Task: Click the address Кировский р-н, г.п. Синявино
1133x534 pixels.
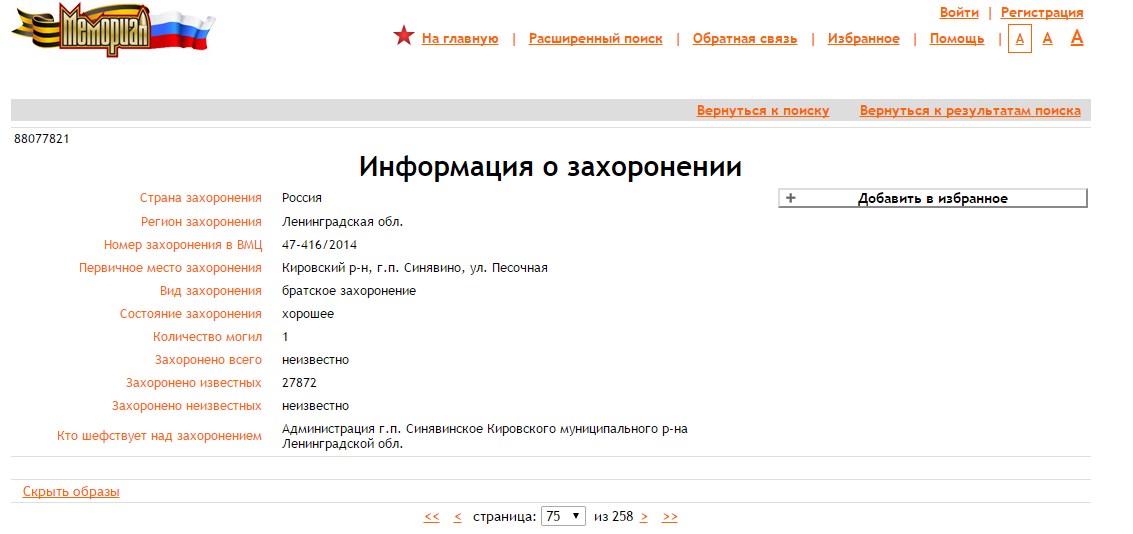Action: click(374, 268)
